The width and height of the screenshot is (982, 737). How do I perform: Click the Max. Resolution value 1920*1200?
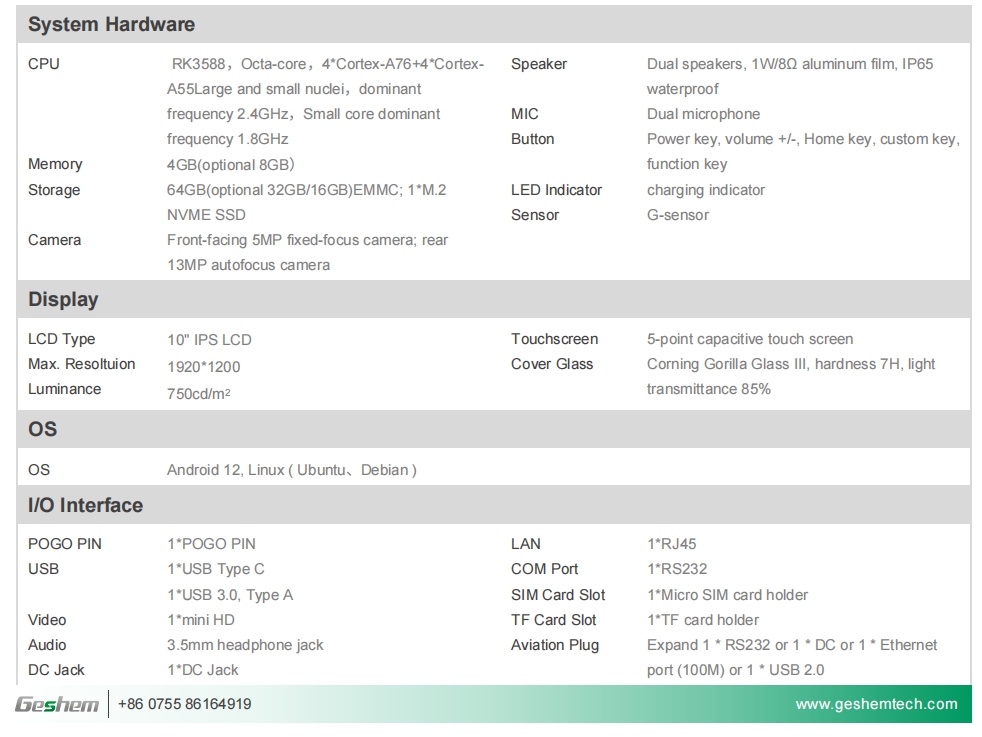(203, 364)
